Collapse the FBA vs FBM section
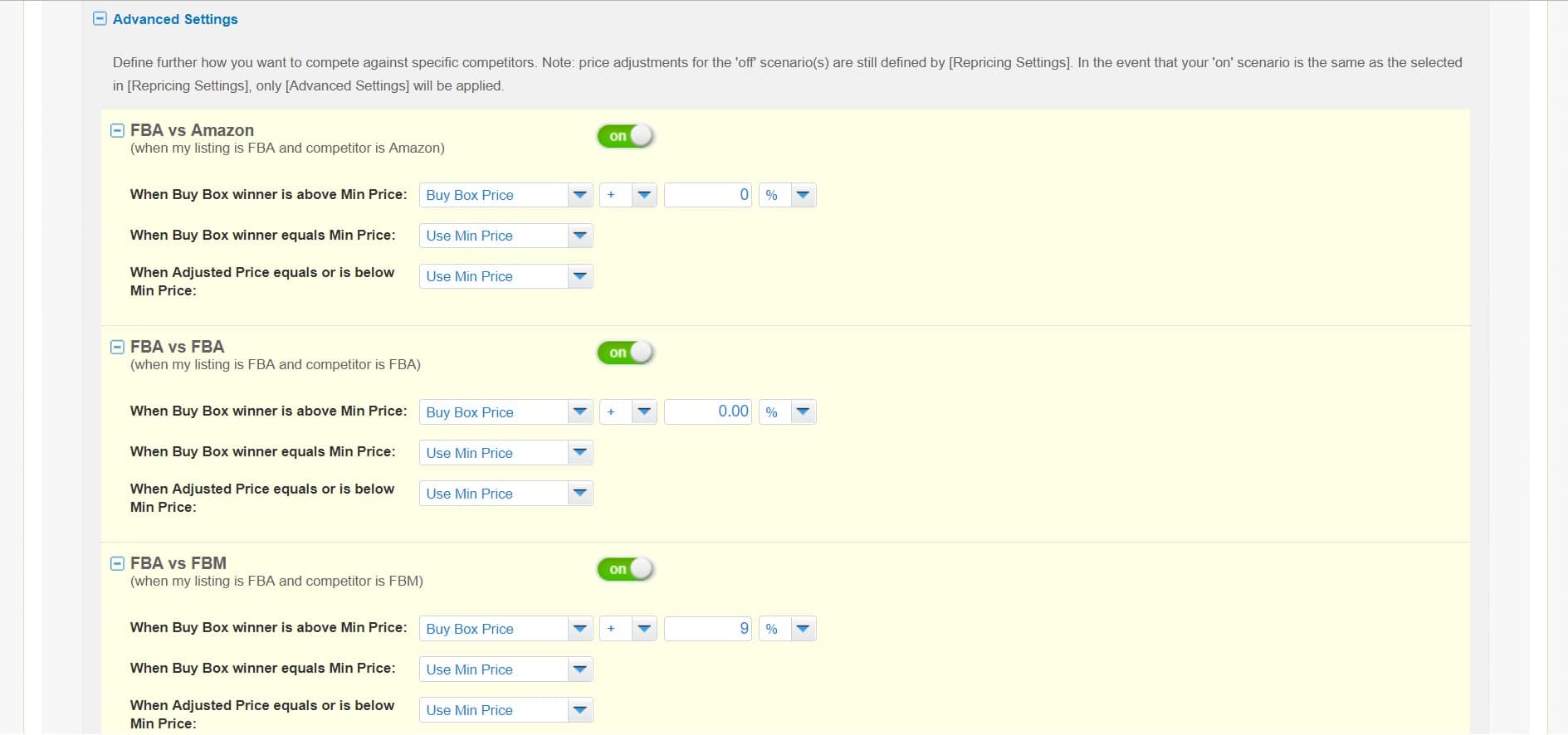 pyautogui.click(x=118, y=563)
